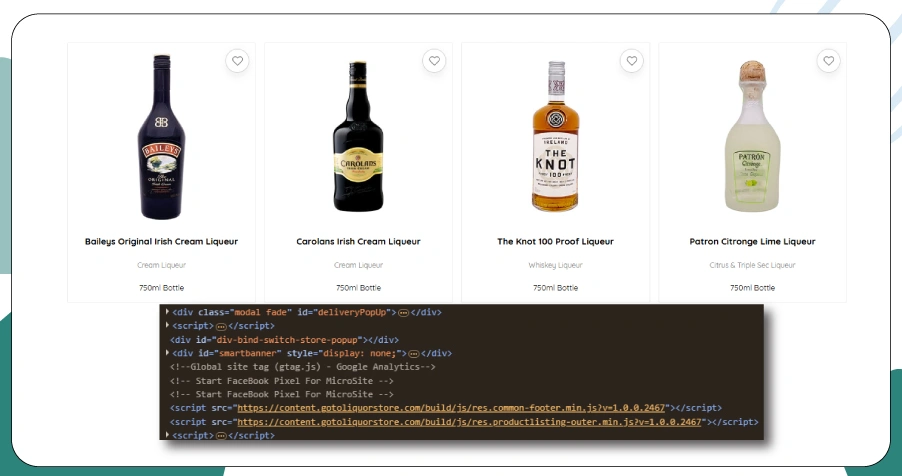
Task: Click the Baileys bottle product image
Action: [161, 137]
